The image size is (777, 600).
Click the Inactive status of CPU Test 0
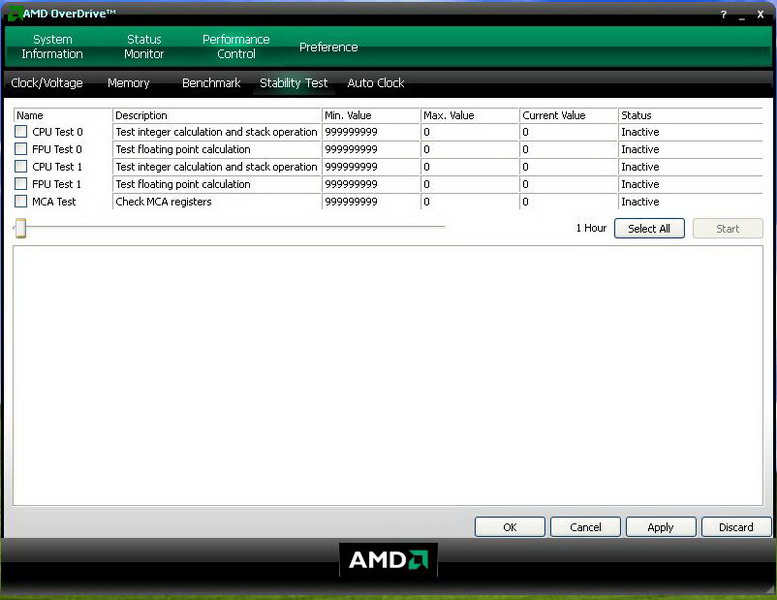[640, 132]
